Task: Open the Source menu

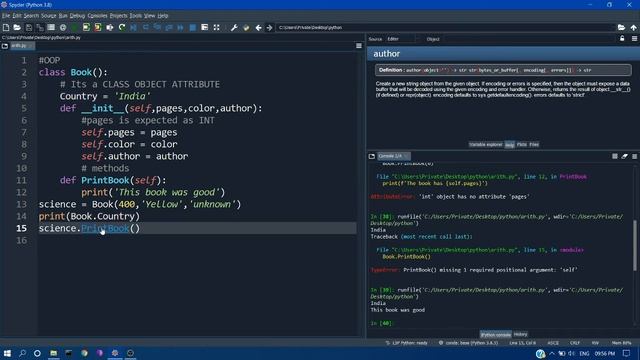Action: [49, 16]
